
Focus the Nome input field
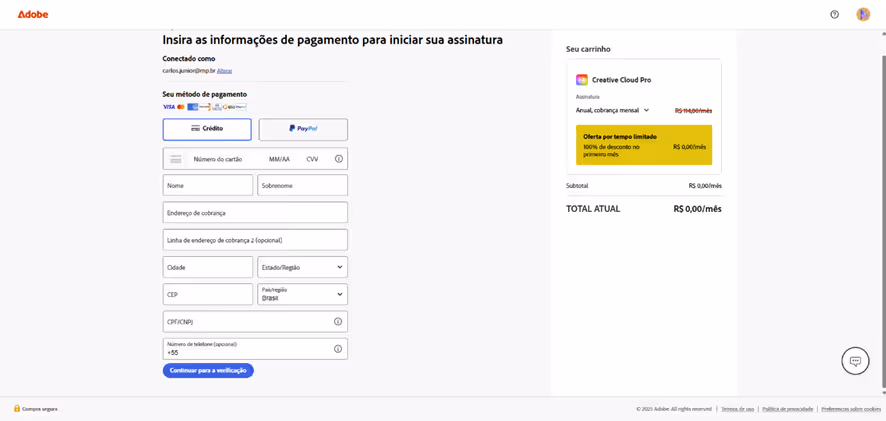tap(208, 185)
